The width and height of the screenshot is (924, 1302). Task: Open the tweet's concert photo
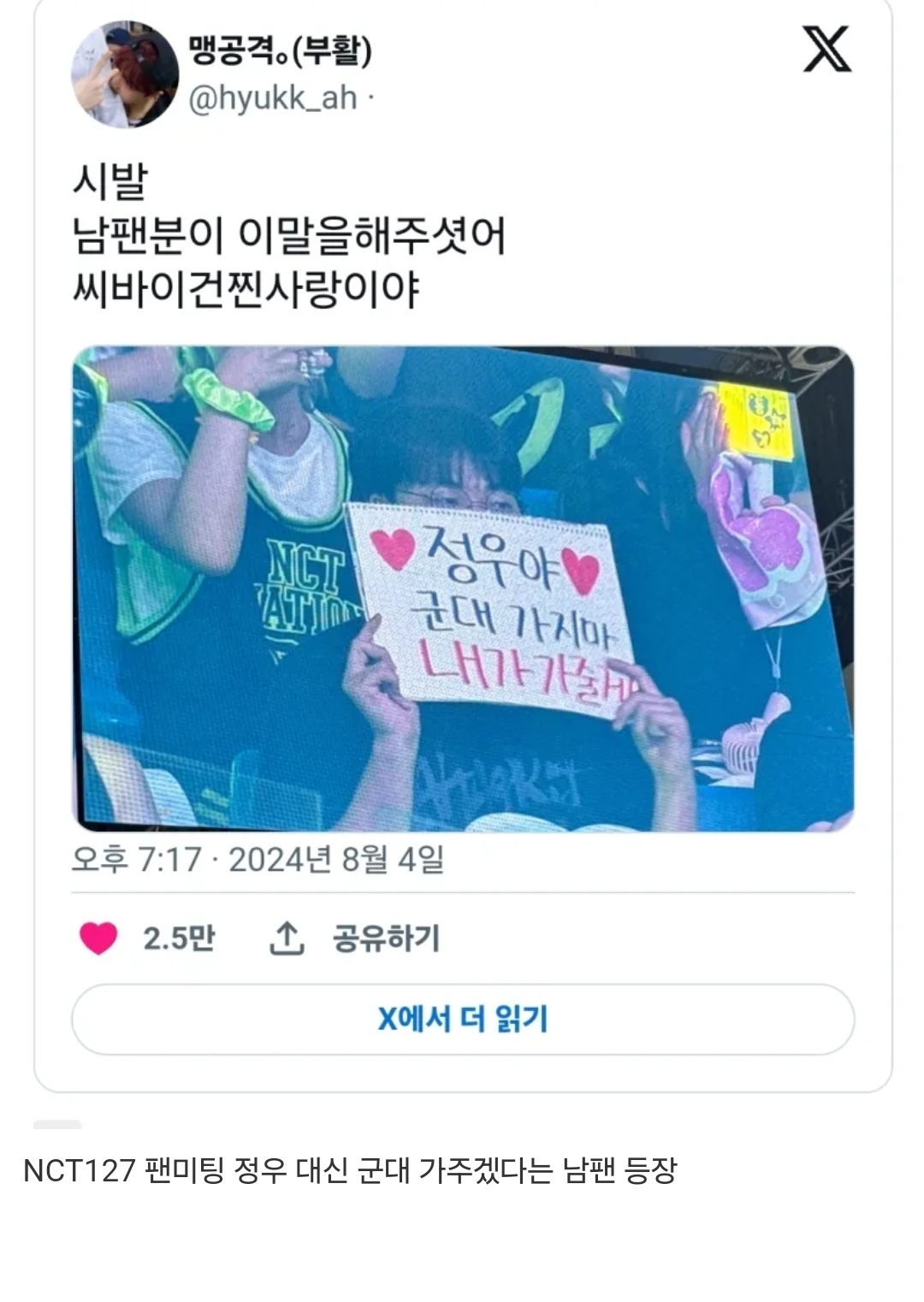[x=463, y=589]
